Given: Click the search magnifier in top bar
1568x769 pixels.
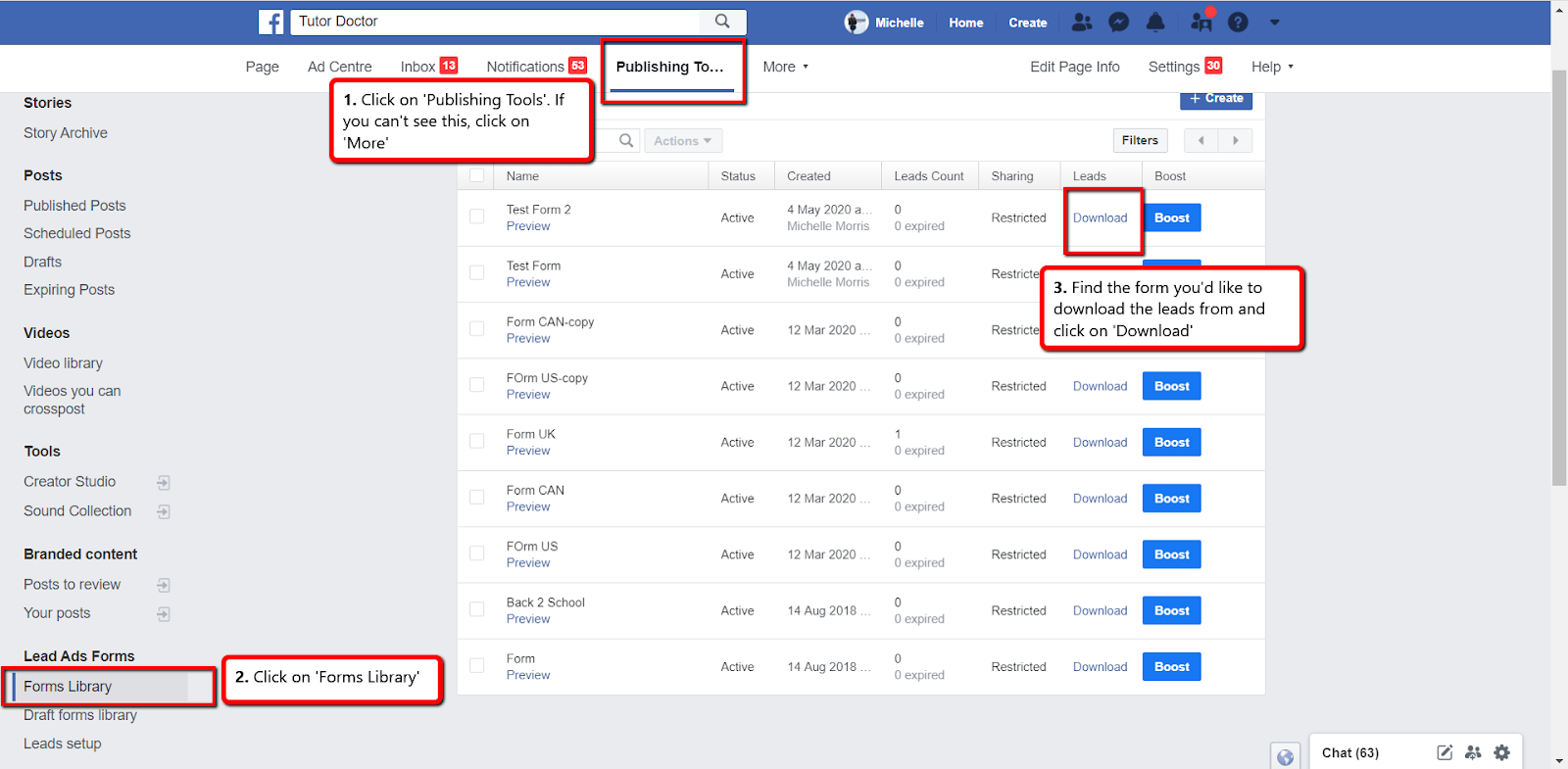Looking at the screenshot, I should point(722,22).
